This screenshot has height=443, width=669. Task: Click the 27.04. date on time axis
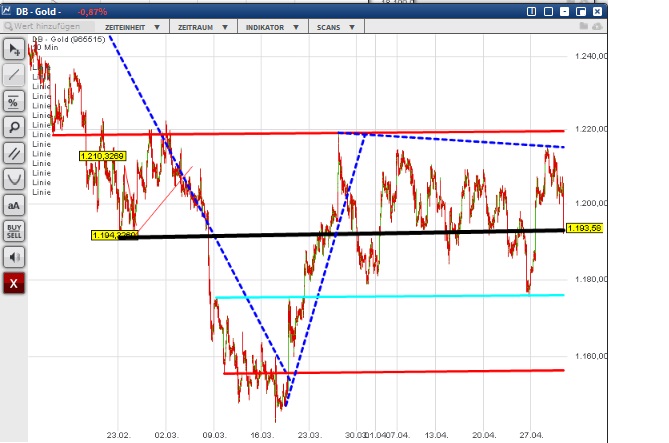[x=531, y=435]
